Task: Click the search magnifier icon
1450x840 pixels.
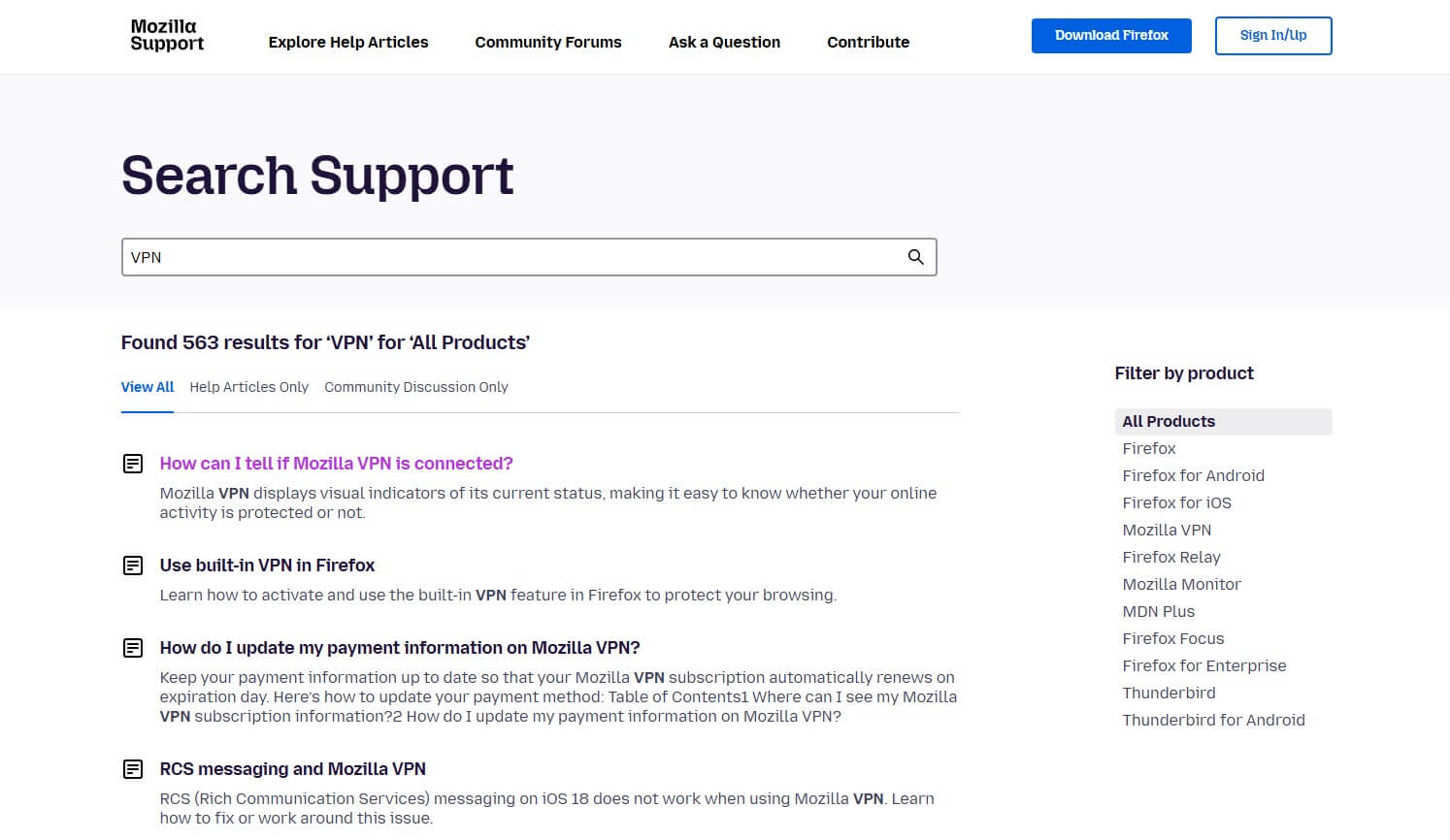Action: coord(915,257)
